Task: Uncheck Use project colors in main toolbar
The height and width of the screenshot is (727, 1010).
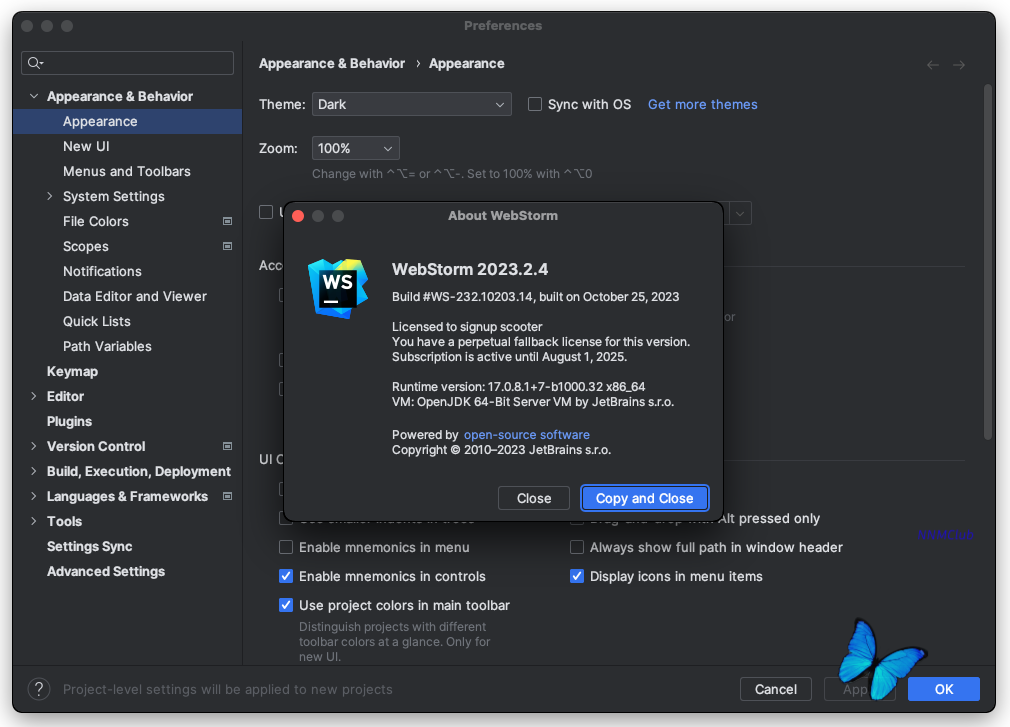Action: pos(286,605)
